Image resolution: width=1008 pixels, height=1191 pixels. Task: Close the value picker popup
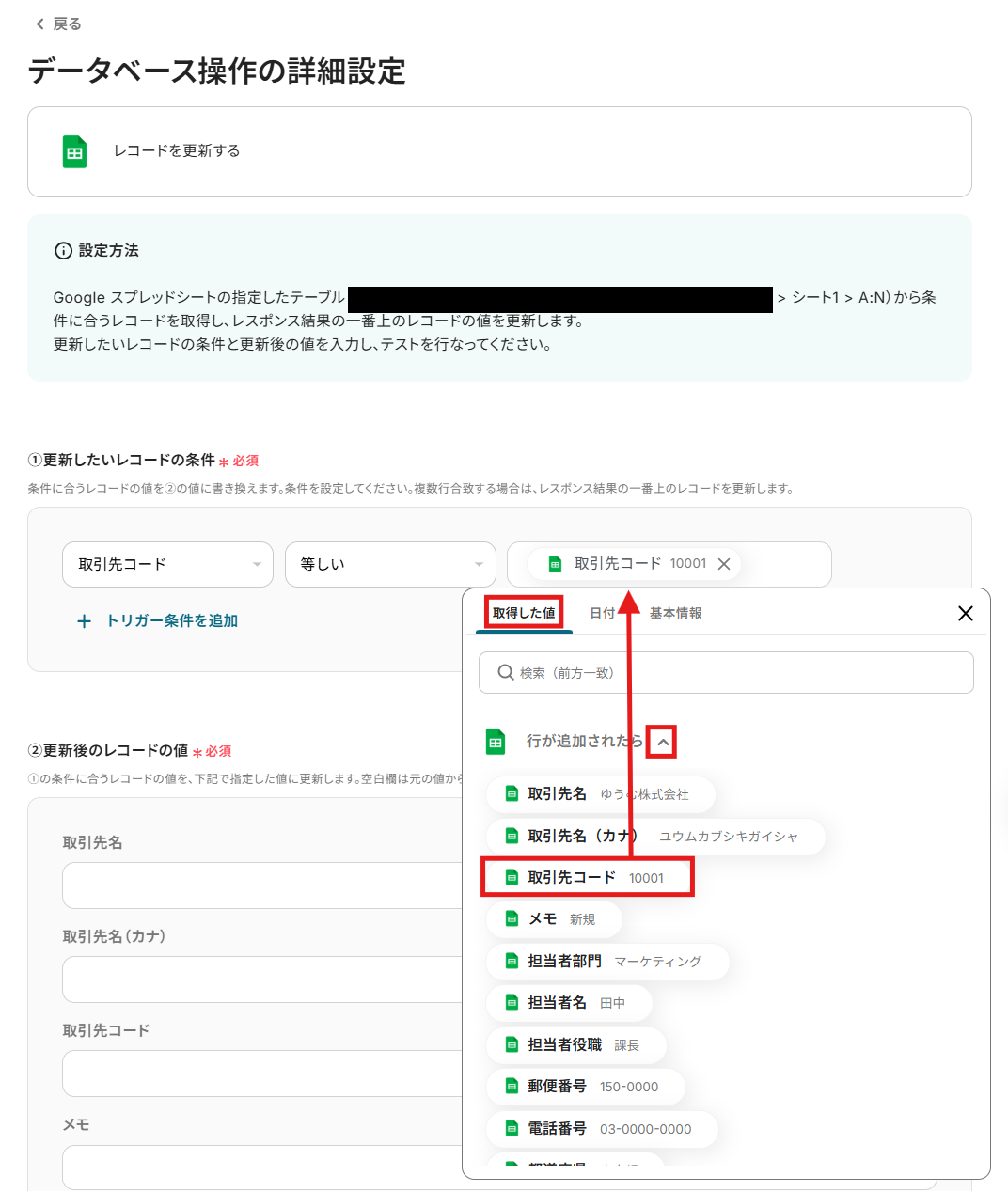pos(966,614)
